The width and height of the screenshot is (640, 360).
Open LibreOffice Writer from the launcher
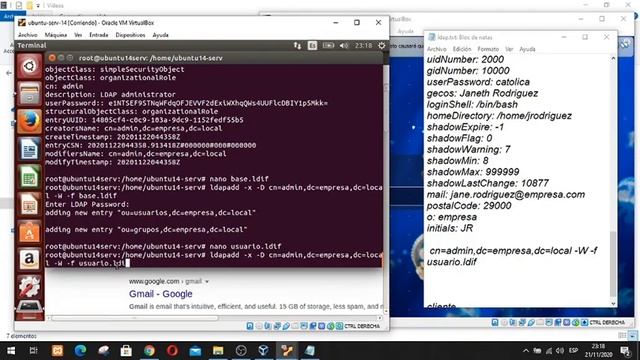click(29, 149)
